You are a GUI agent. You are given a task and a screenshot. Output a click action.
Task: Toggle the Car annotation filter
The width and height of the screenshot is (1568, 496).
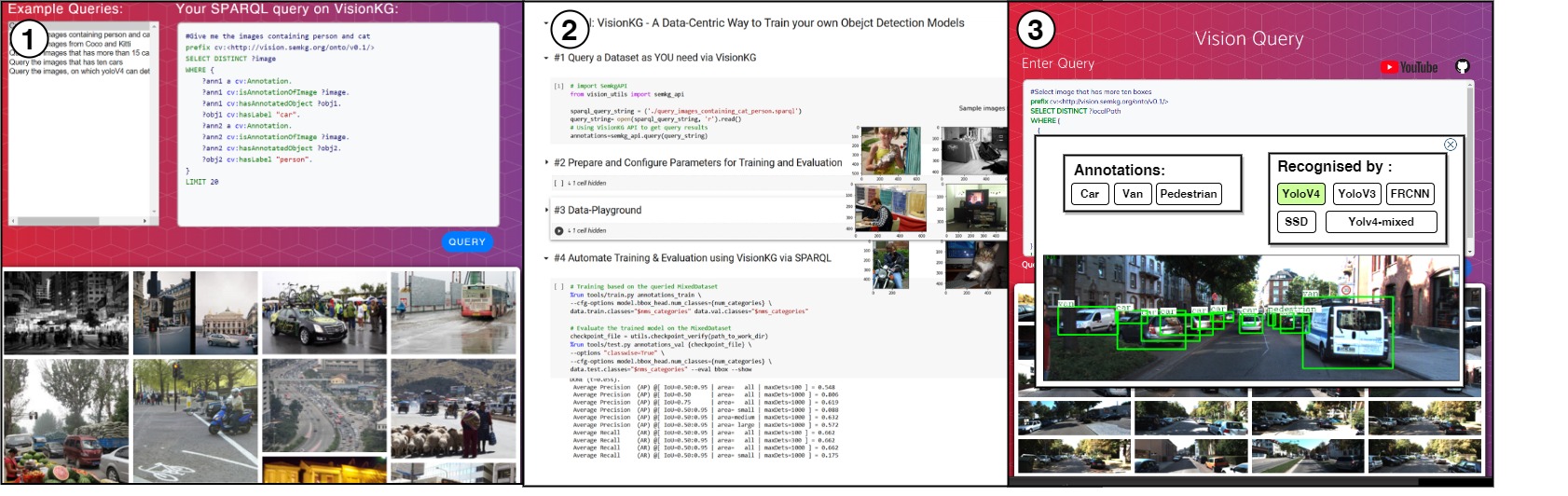coord(1090,194)
